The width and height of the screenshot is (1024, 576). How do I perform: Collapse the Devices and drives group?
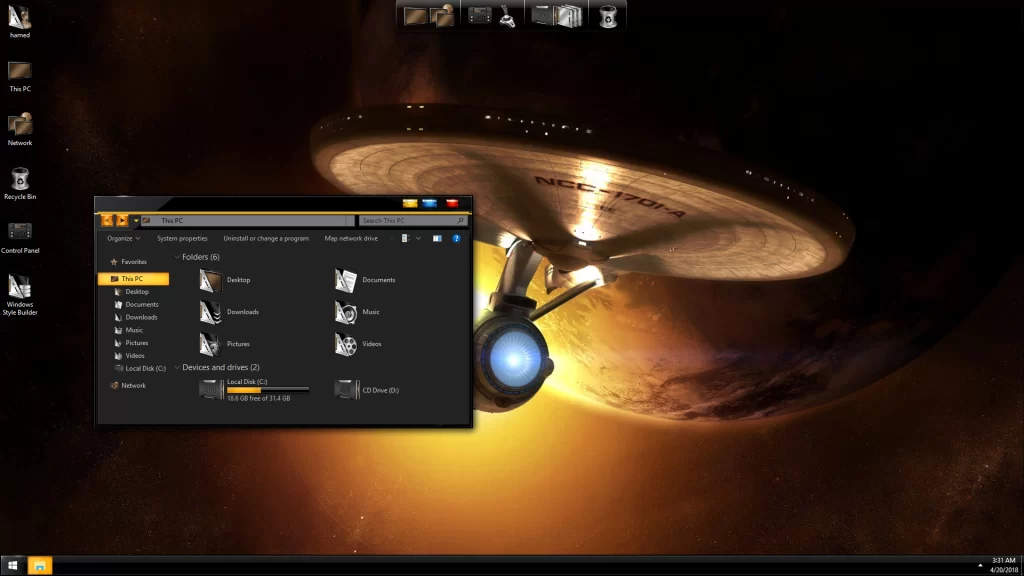click(x=177, y=367)
